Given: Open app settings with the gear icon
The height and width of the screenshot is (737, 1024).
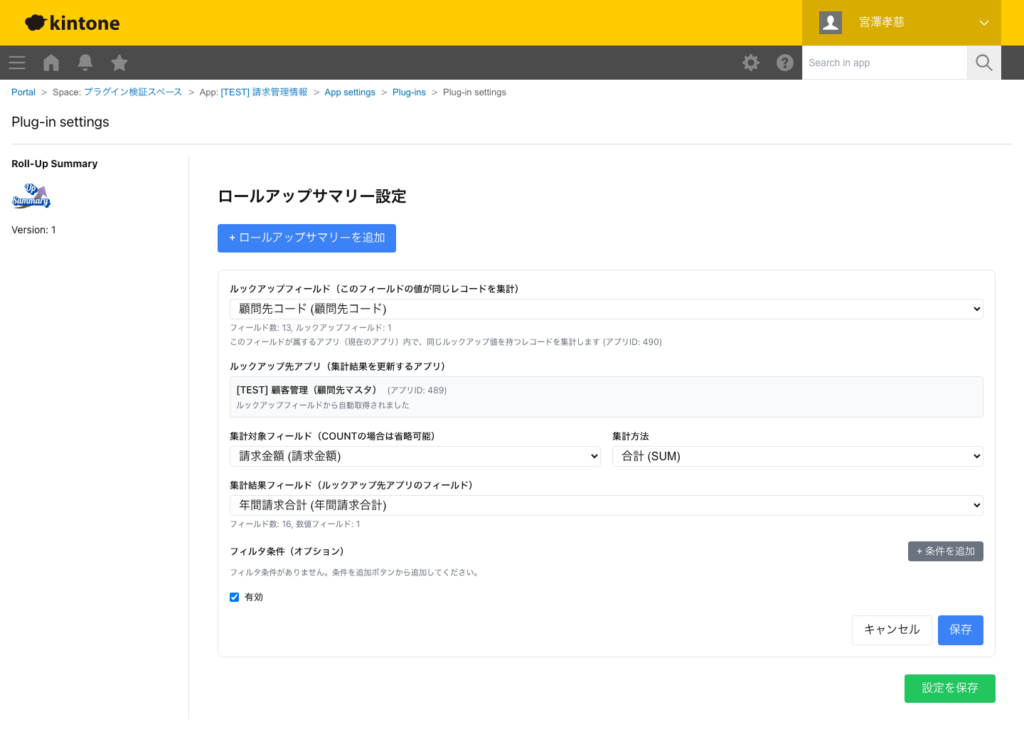Looking at the screenshot, I should click(750, 62).
